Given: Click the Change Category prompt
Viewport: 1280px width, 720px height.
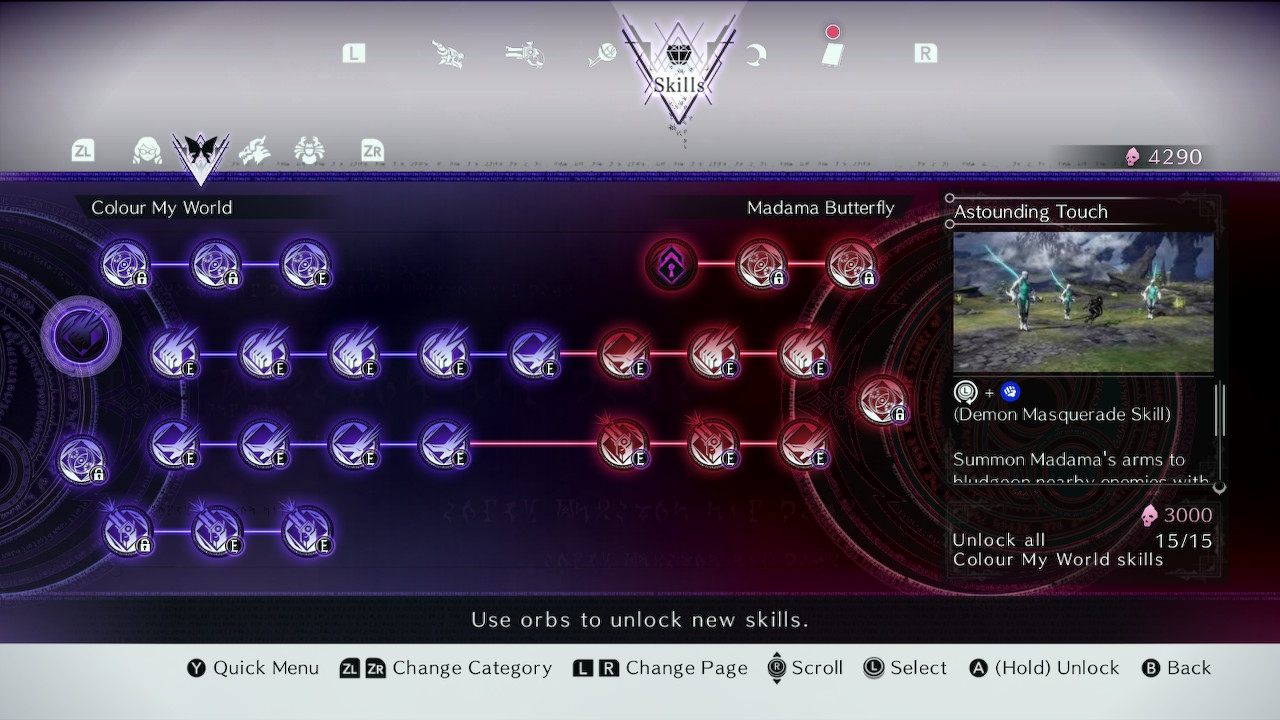Looking at the screenshot, I should pyautogui.click(x=446, y=668).
